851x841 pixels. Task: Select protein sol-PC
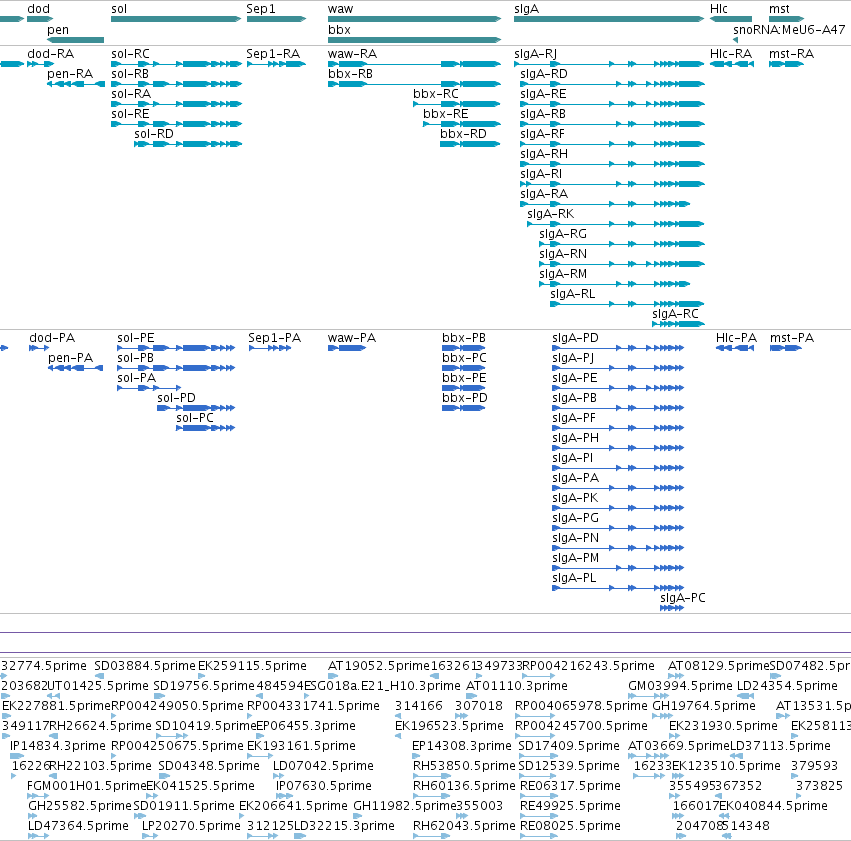pyautogui.click(x=195, y=418)
